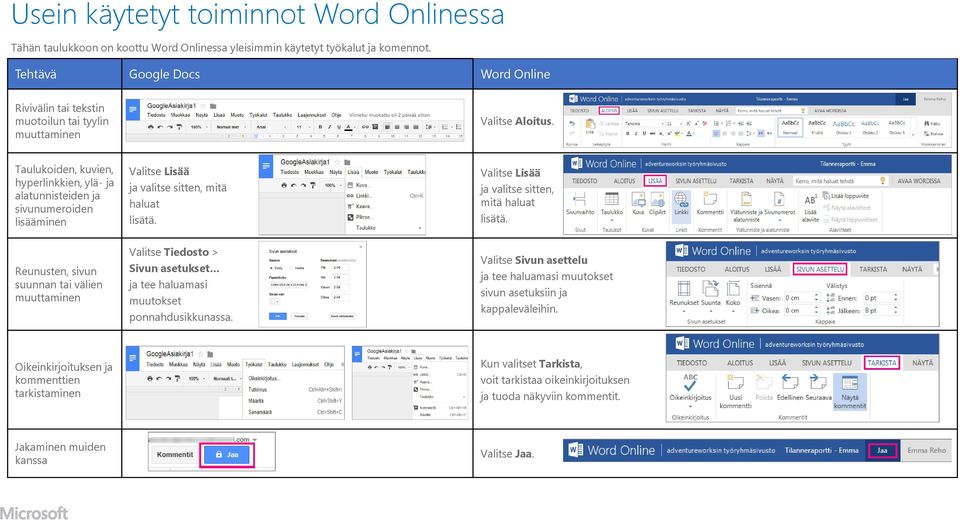This screenshot has width=960, height=520.
Task: Click the Sivunvaihto page break icon
Action: click(580, 200)
